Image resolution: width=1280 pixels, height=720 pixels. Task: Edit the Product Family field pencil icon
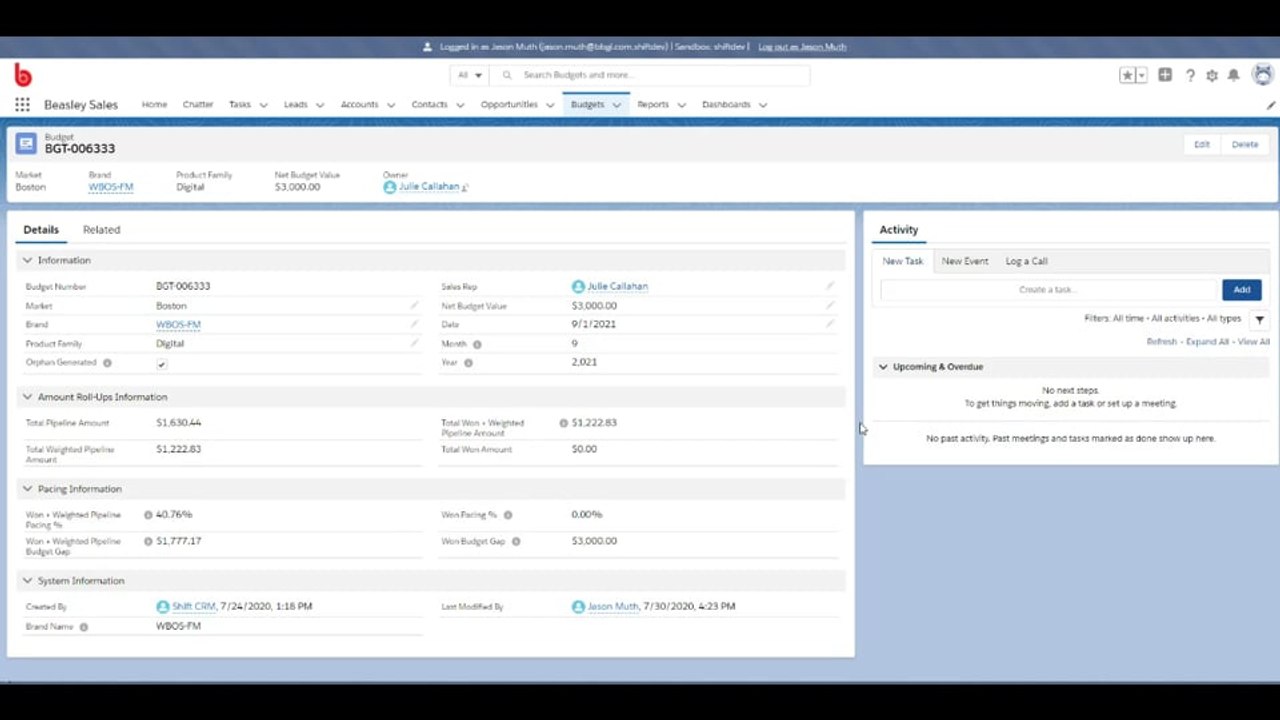tap(414, 343)
